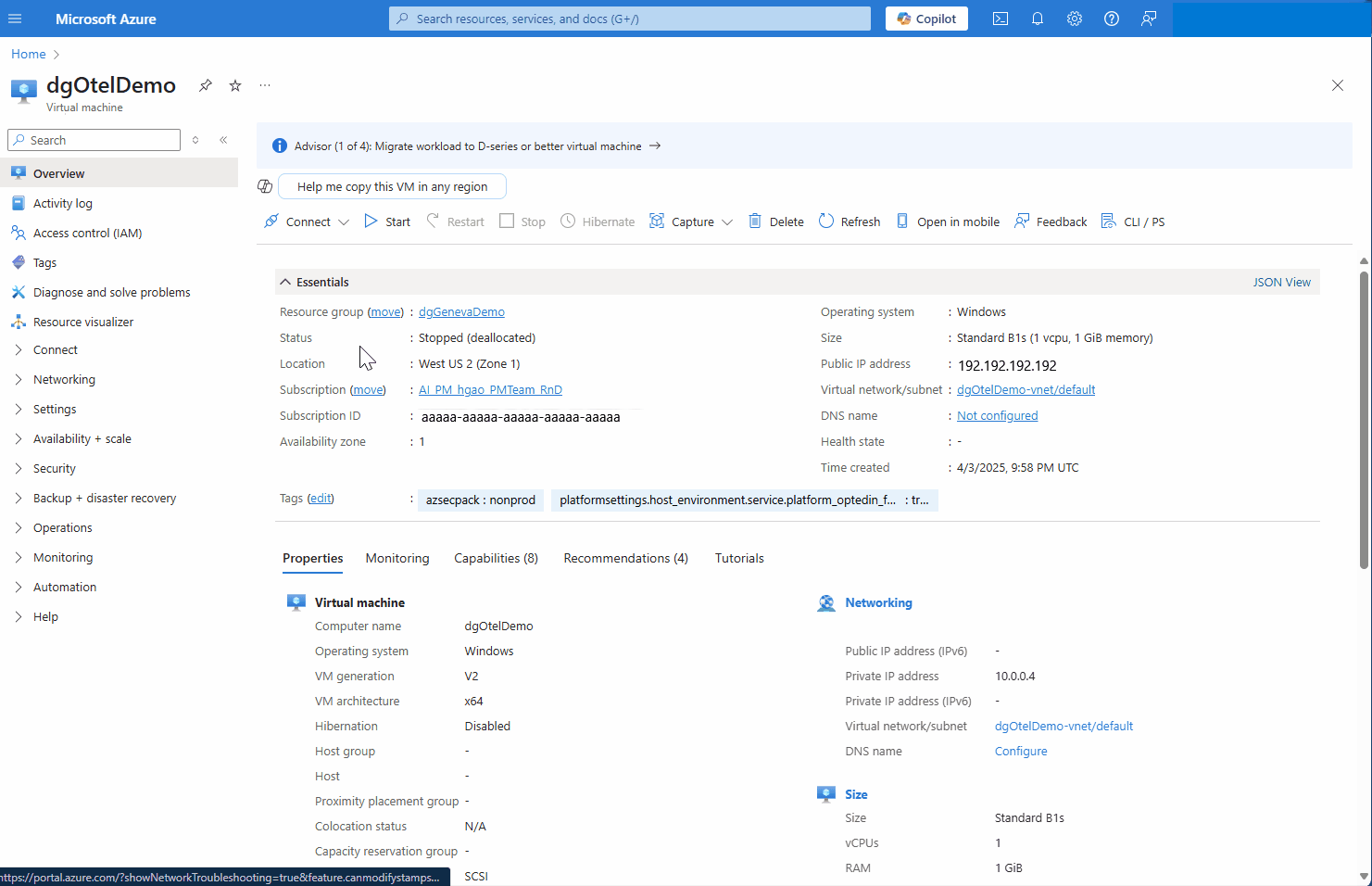Viewport: 1372px width, 886px height.
Task: Expand the Automation sidebar group
Action: click(x=19, y=587)
